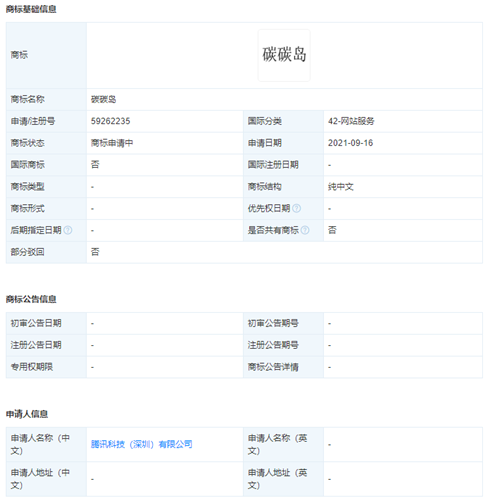
Task: Select the status value 商标申请中
Action: (112, 143)
